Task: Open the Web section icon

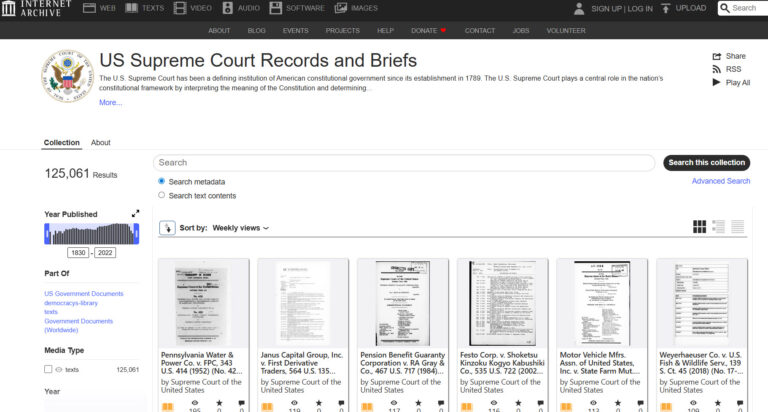Action: 89,8
